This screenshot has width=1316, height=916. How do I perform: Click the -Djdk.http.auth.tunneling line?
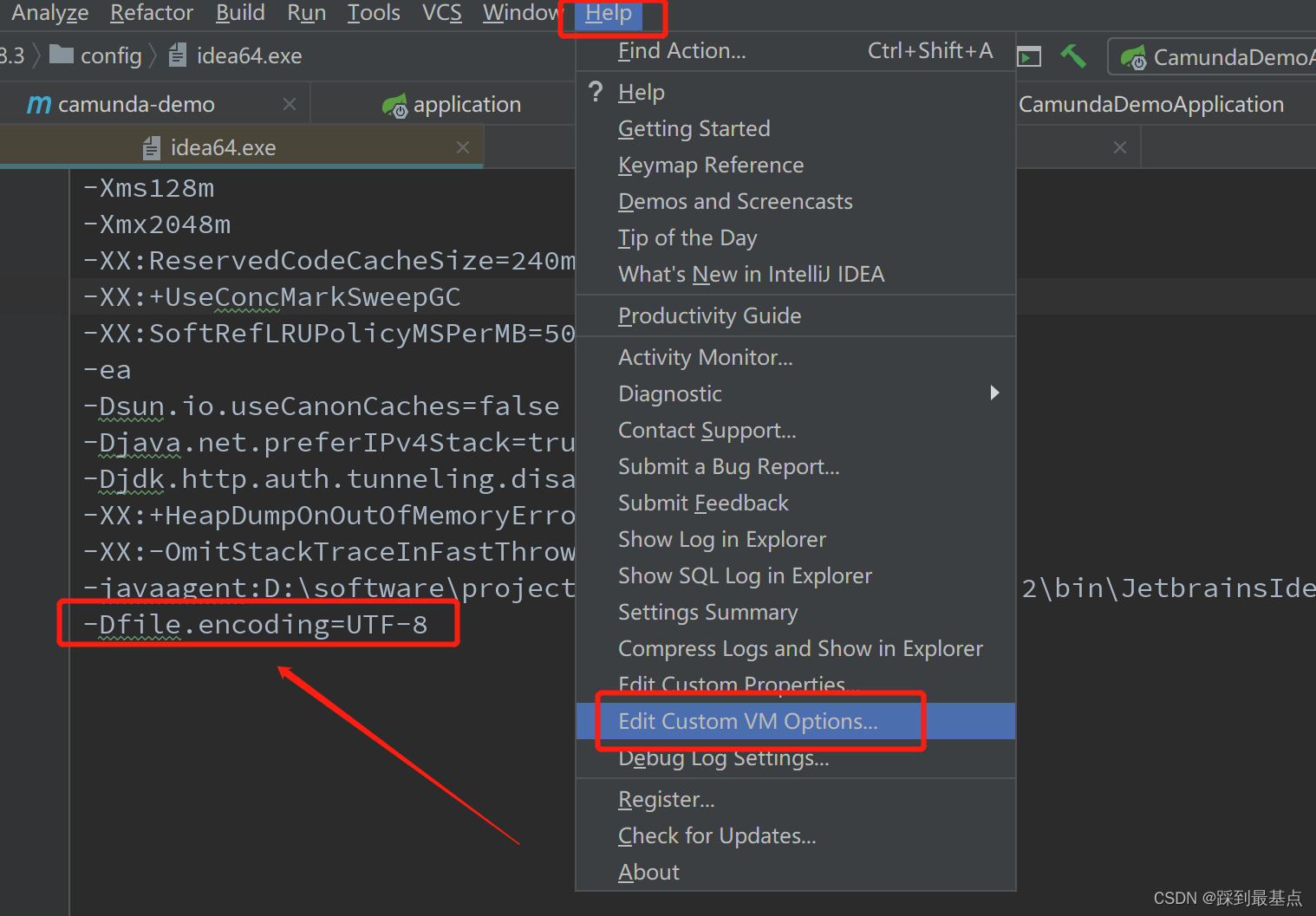(329, 479)
